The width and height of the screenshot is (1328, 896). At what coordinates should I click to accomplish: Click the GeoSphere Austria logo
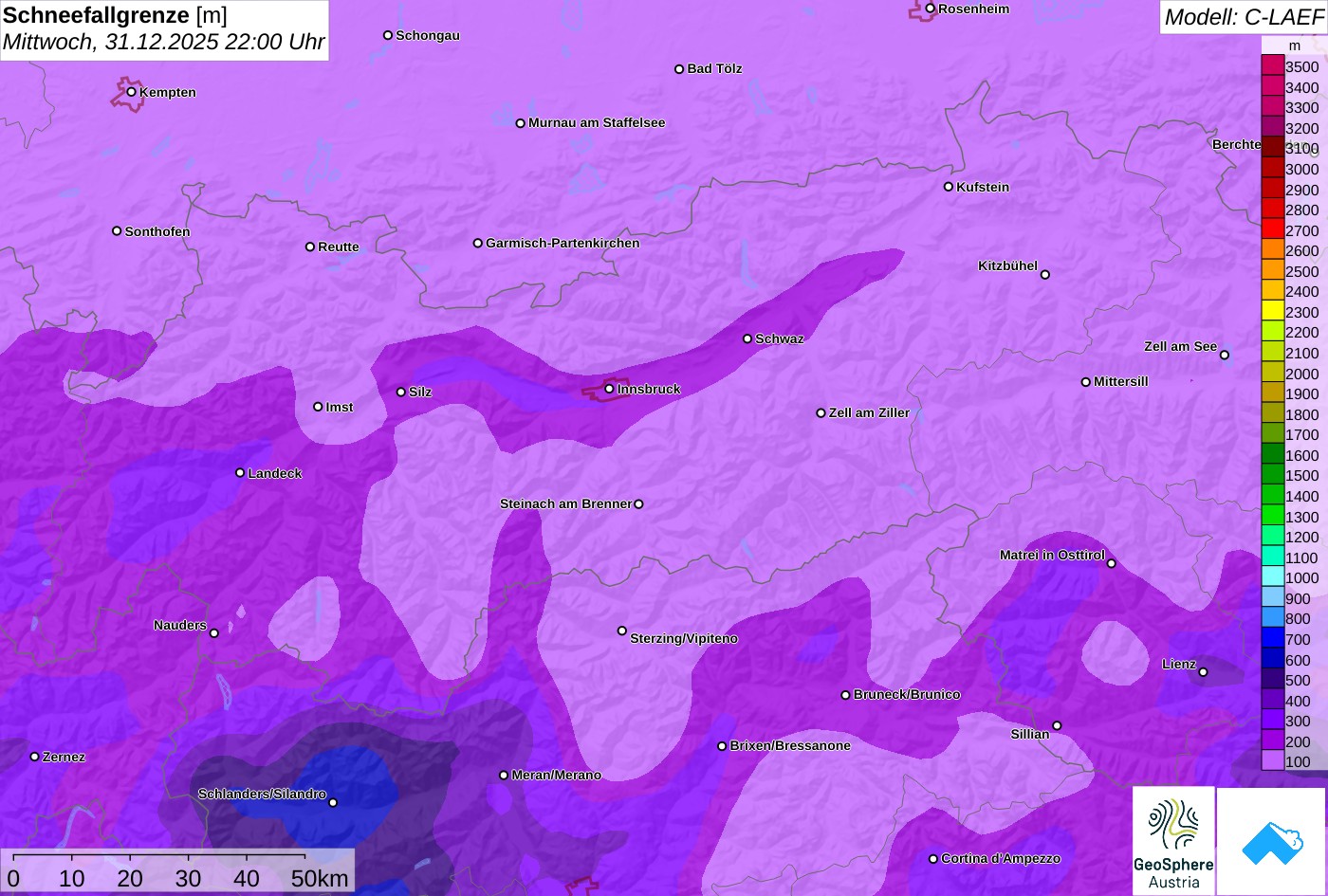pyautogui.click(x=1173, y=841)
